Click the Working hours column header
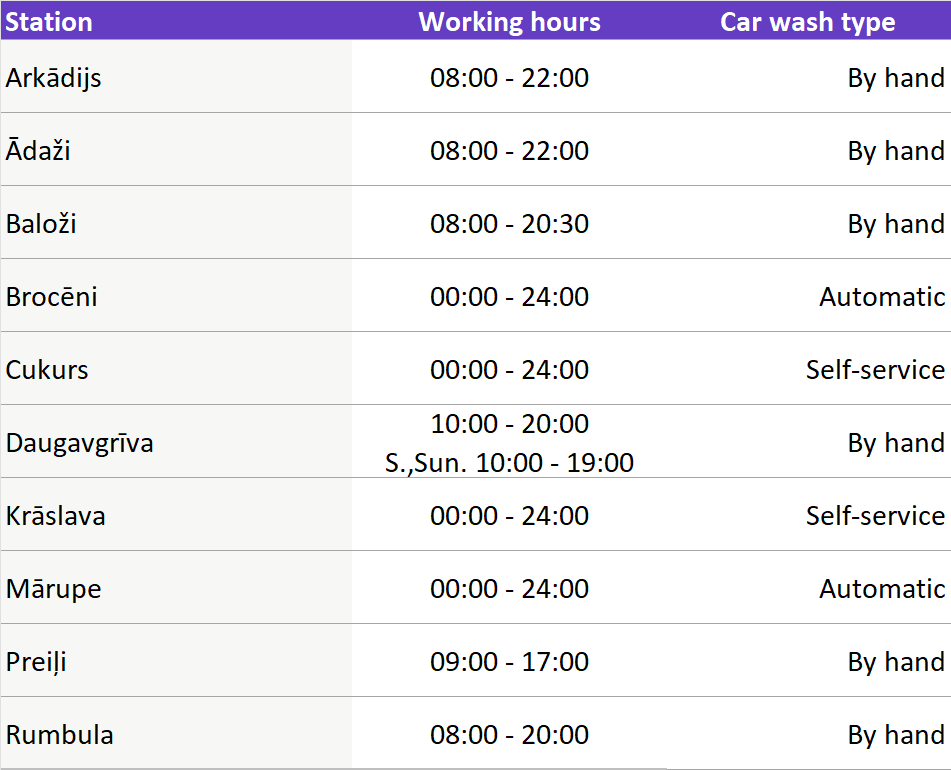Screen dimensions: 951x770 (x=509, y=22)
